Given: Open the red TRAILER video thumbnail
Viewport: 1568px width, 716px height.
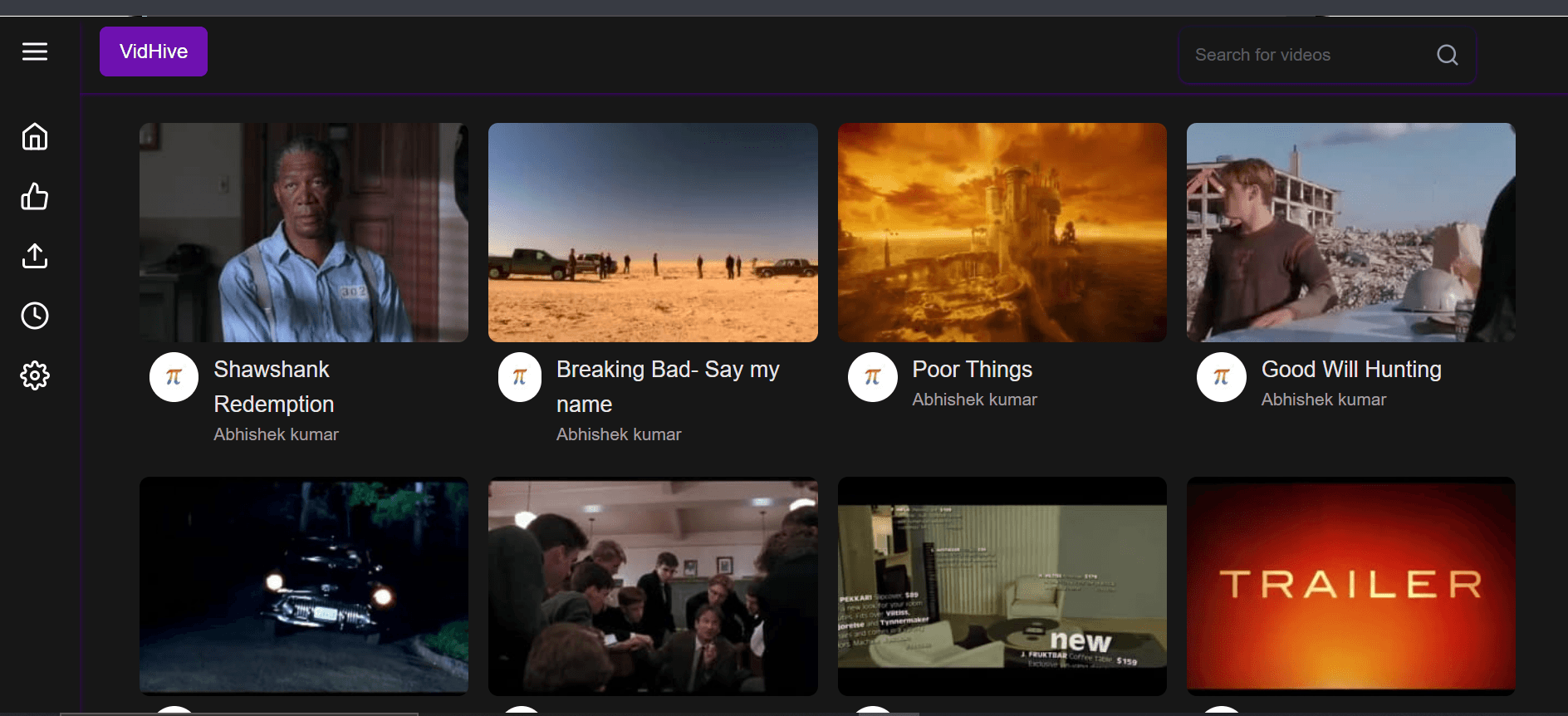Looking at the screenshot, I should click(x=1350, y=586).
